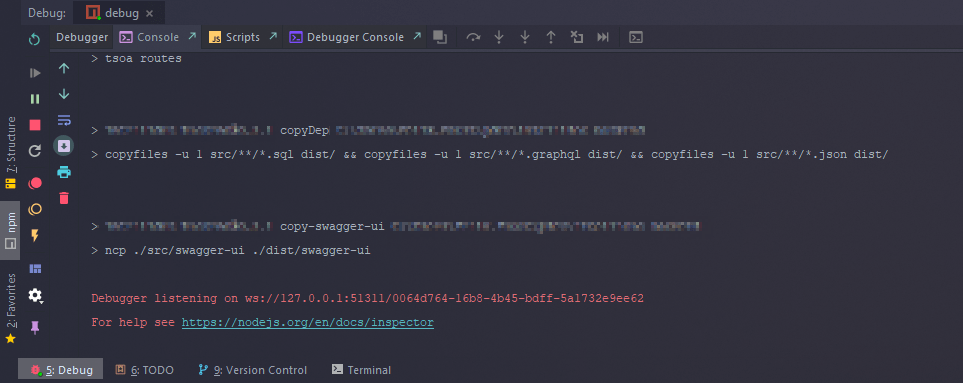Click the arrow icon beside Console tab

tap(192, 37)
